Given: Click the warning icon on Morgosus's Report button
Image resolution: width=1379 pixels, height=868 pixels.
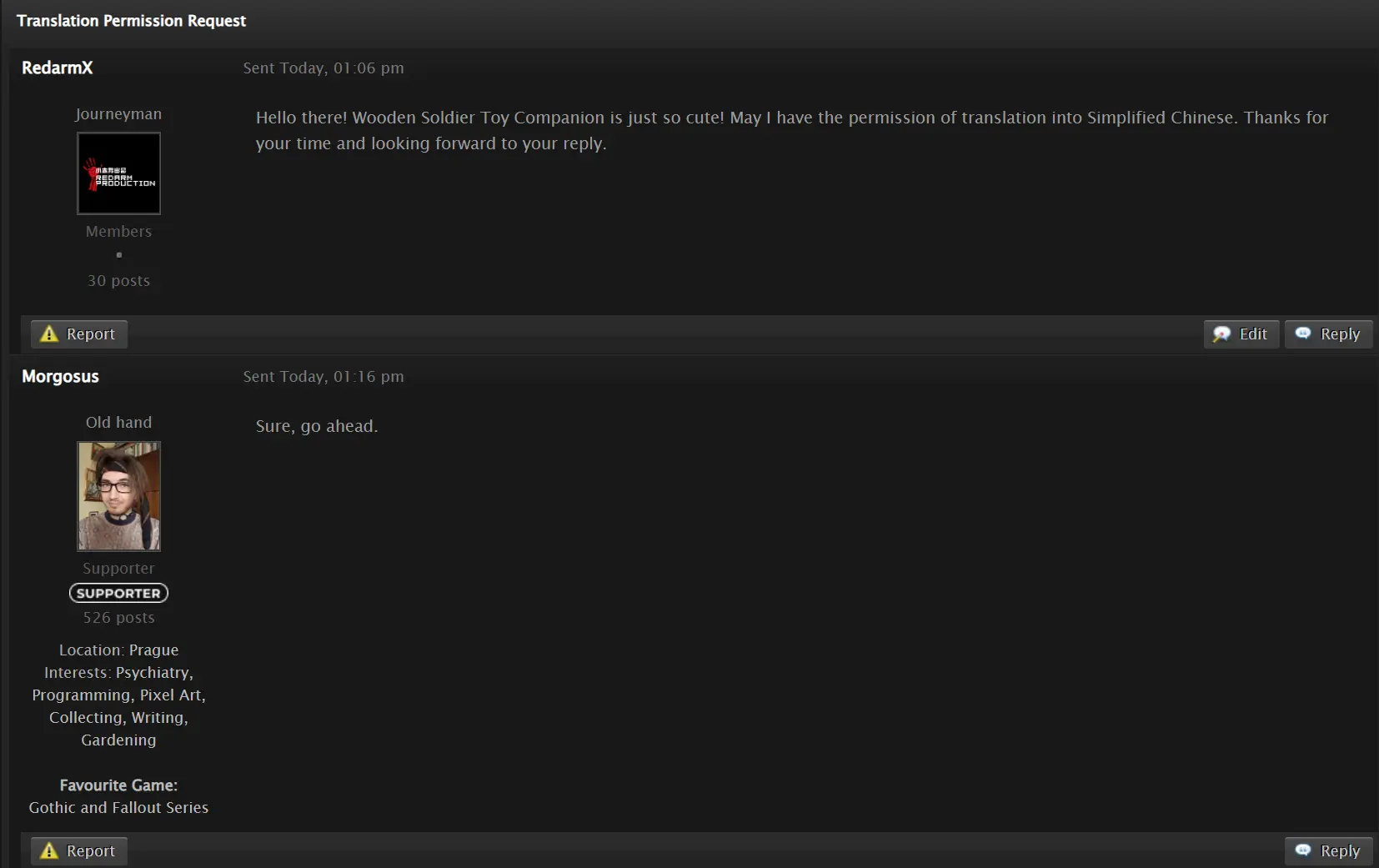Looking at the screenshot, I should point(49,850).
